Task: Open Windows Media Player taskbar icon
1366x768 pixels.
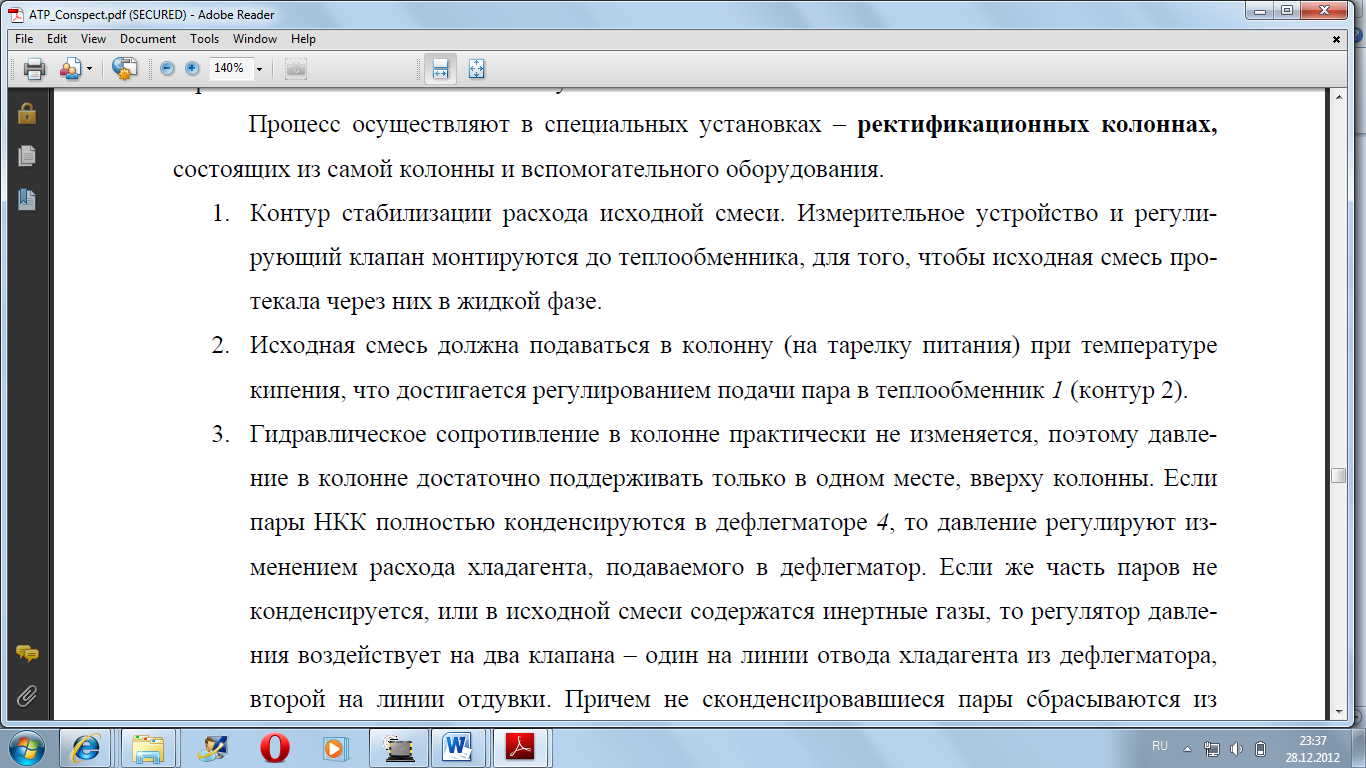Action: coord(335,747)
